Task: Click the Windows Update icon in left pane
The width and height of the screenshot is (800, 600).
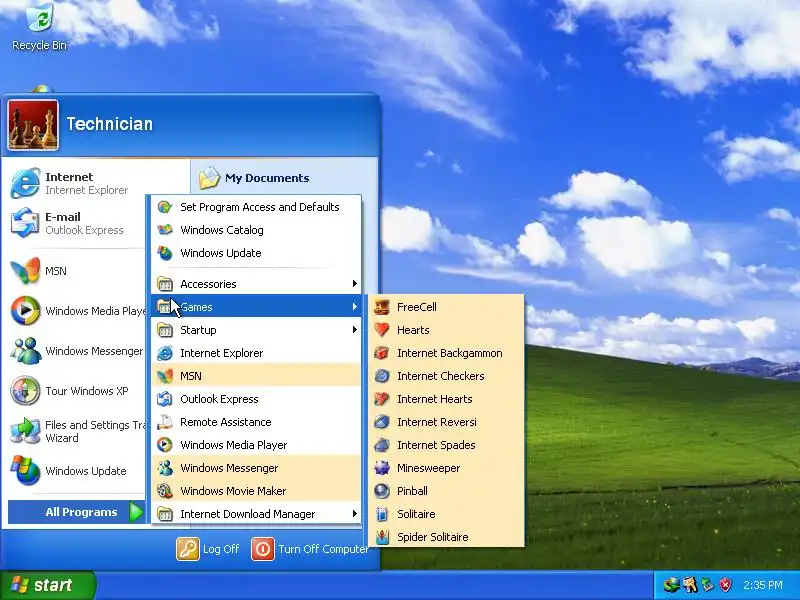Action: (x=25, y=470)
